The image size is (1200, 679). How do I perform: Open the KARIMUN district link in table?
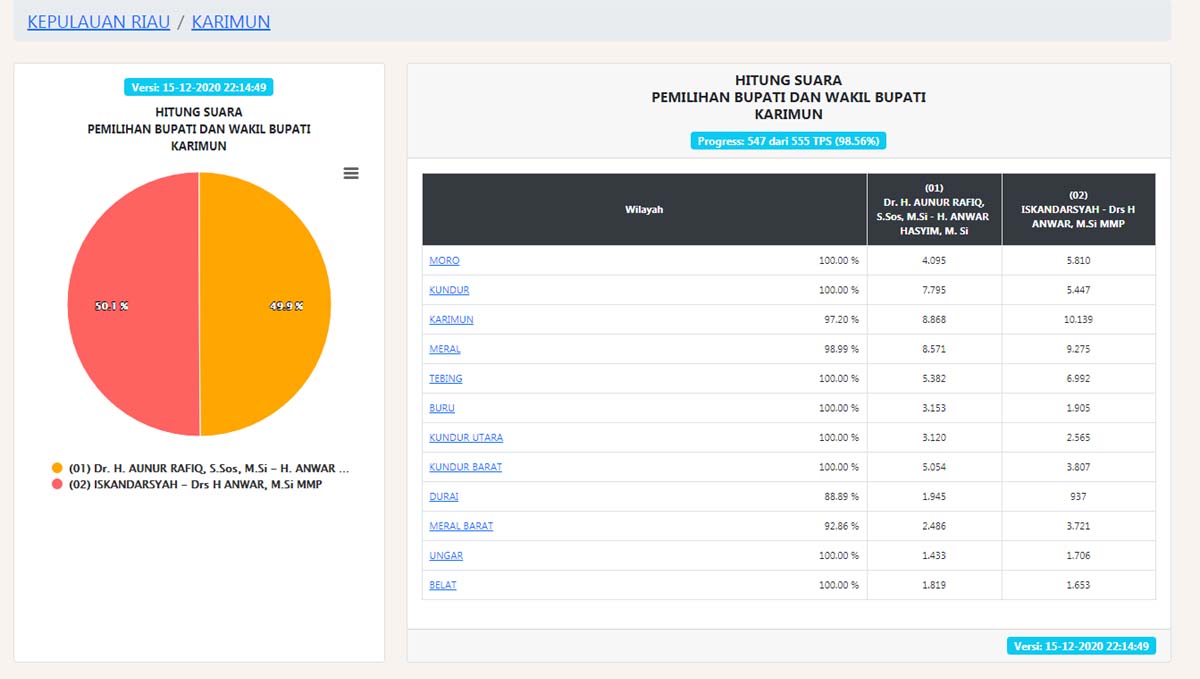click(x=451, y=319)
